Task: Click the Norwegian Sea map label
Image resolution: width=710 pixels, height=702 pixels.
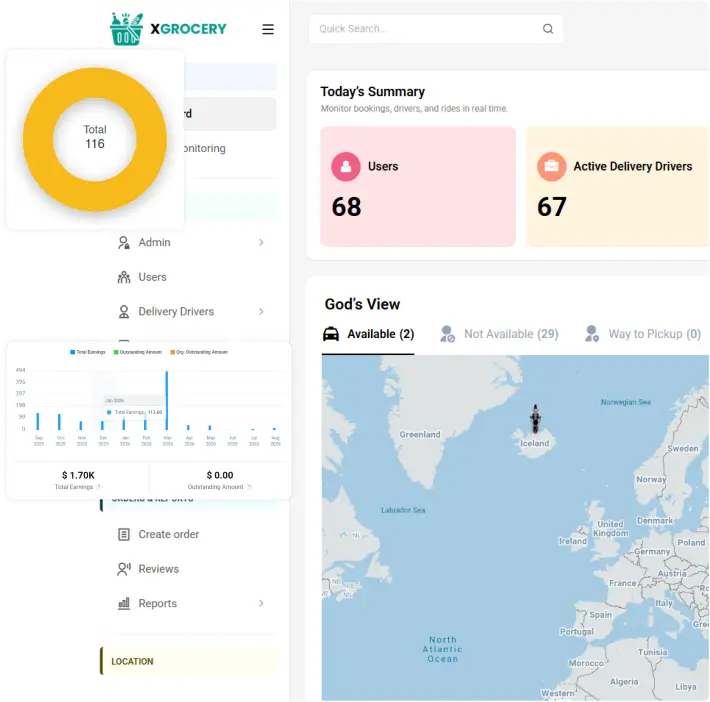Action: 625,402
